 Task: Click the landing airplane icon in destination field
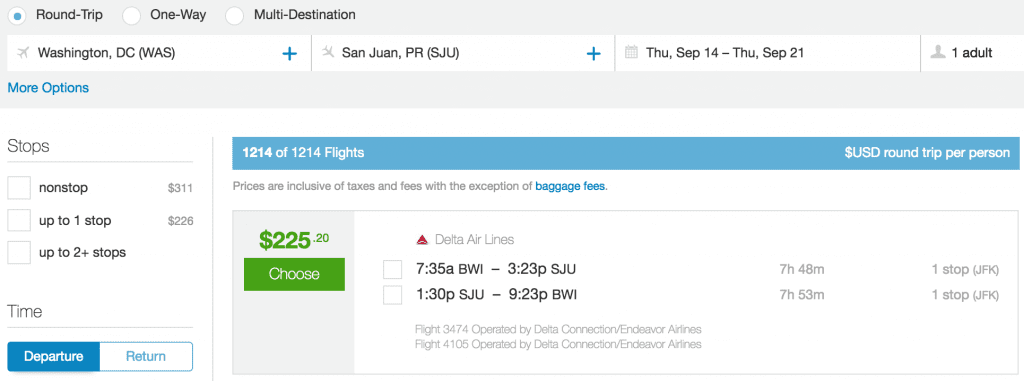328,52
